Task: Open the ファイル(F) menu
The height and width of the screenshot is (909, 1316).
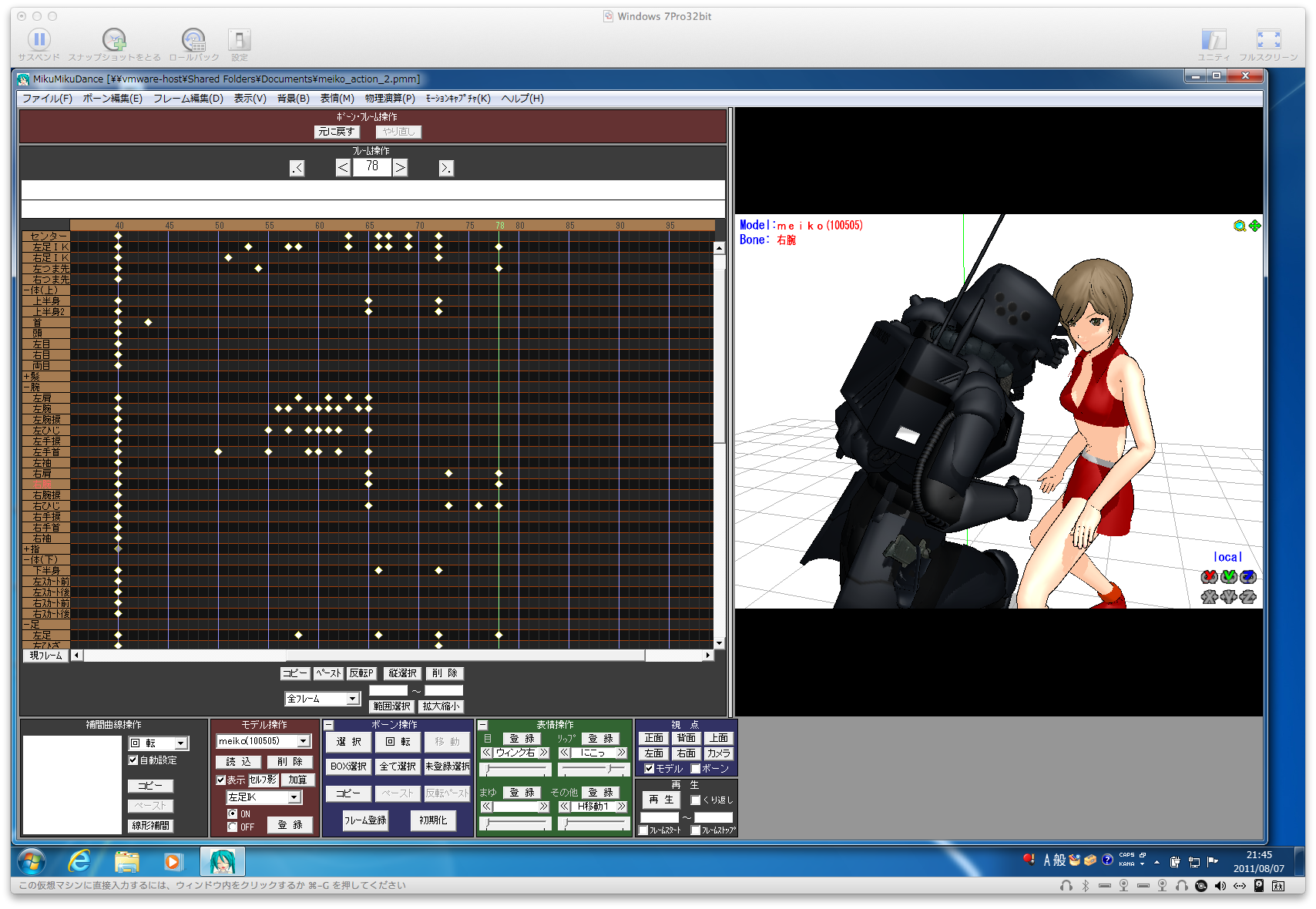Action: tap(47, 99)
